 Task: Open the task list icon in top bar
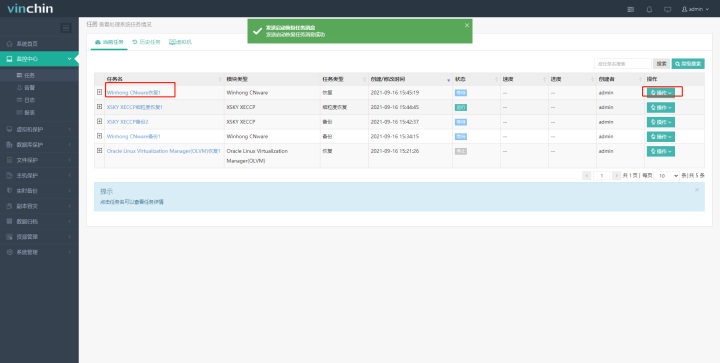click(x=631, y=9)
